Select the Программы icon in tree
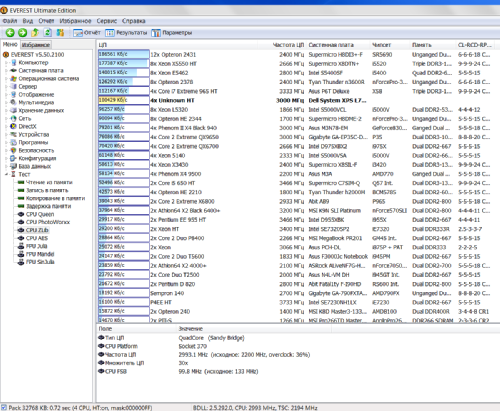Screen dimensions: 500x411 pos(13,142)
